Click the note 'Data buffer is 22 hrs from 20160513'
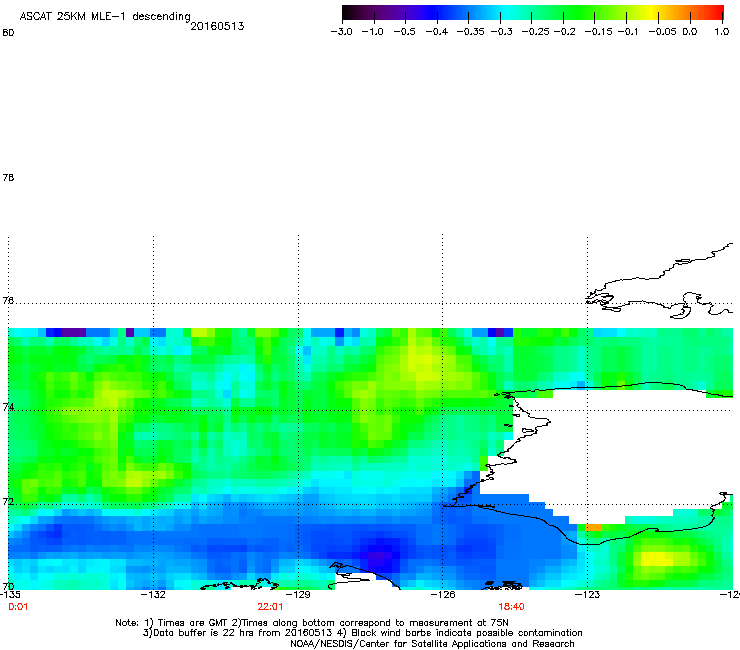Screen dimensions: 740x650 [x=242, y=633]
